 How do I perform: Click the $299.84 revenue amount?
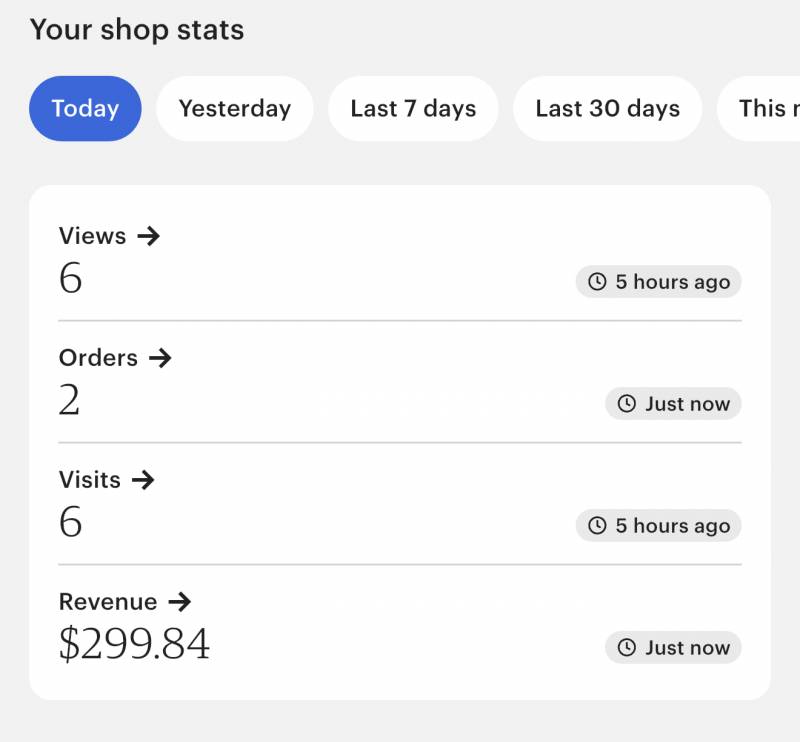click(134, 644)
